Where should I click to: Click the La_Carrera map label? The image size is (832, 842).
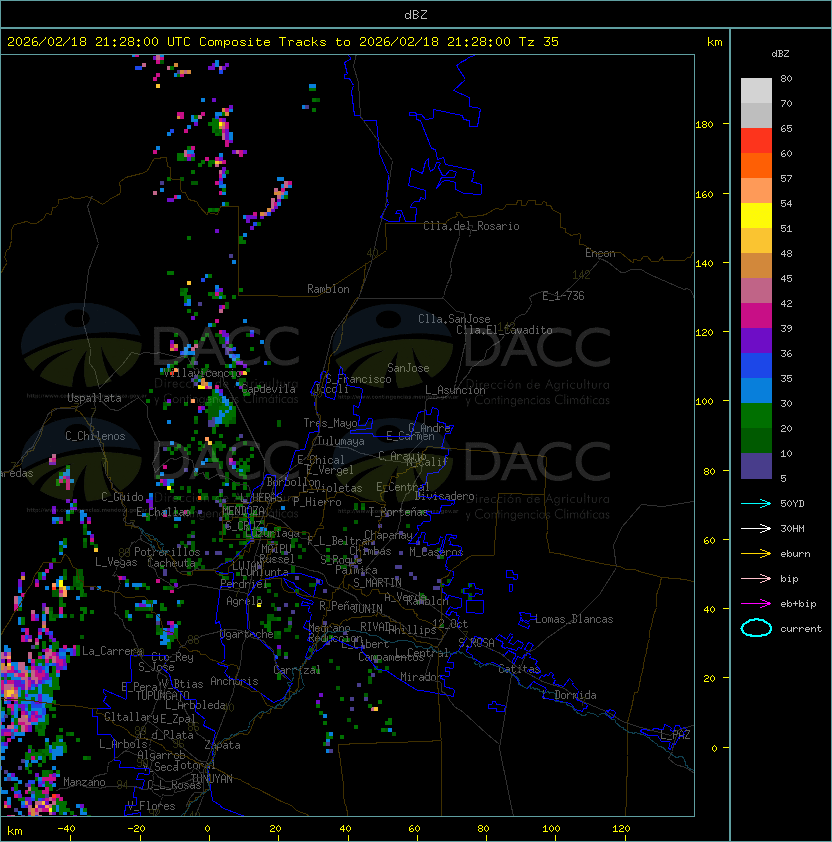(112, 651)
